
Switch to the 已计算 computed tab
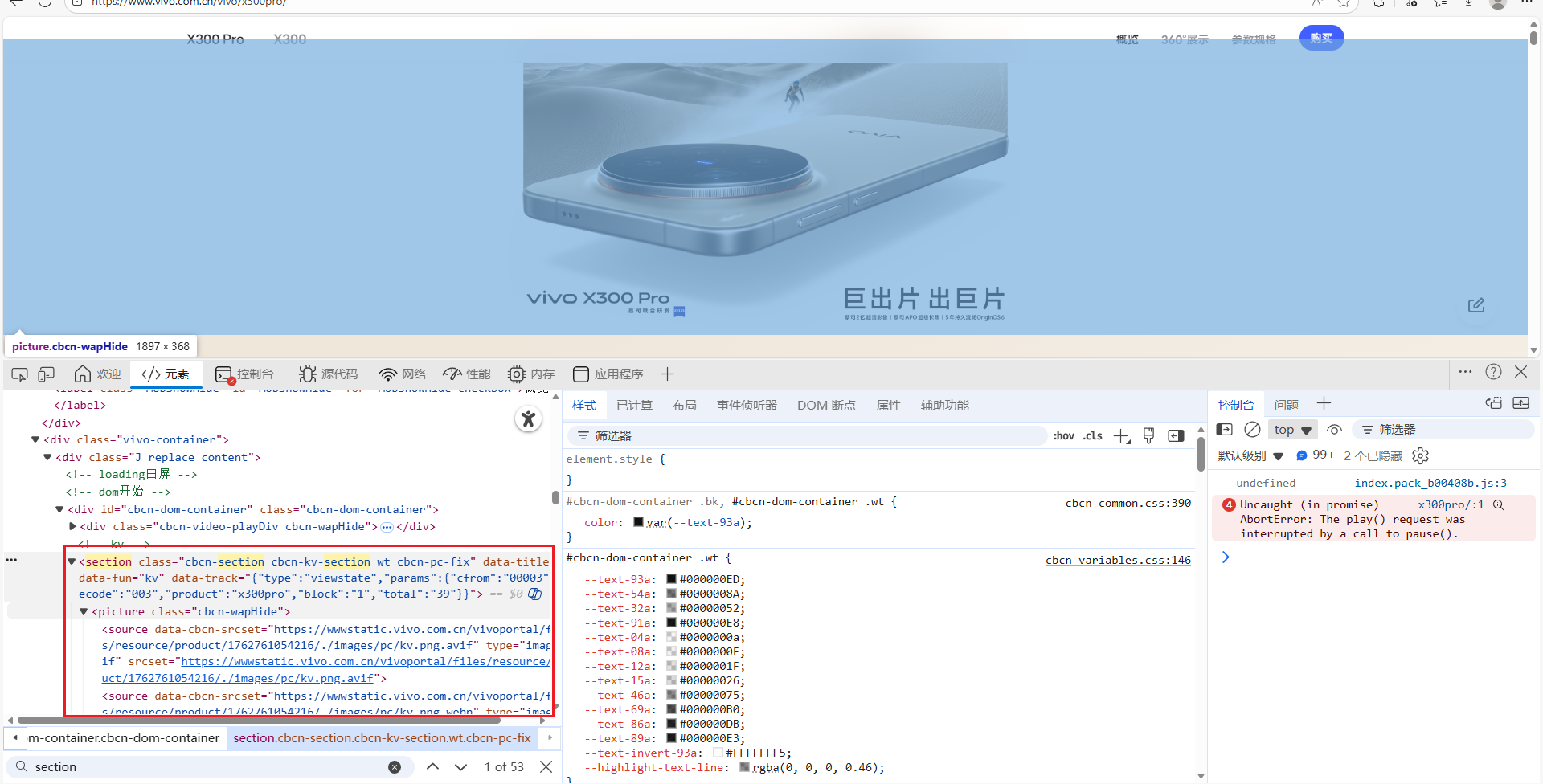coord(634,406)
